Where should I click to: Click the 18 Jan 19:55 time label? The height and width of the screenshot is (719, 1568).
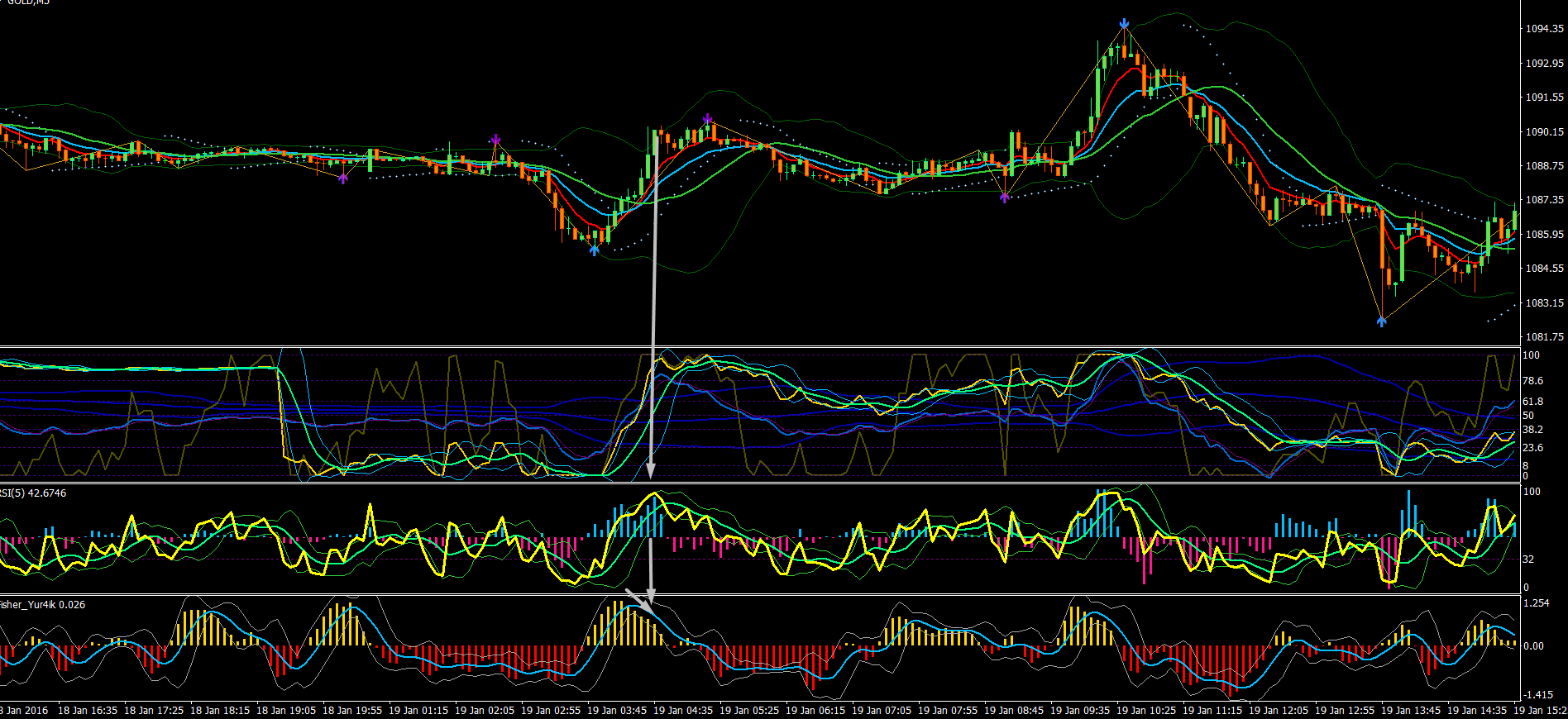click(x=352, y=711)
